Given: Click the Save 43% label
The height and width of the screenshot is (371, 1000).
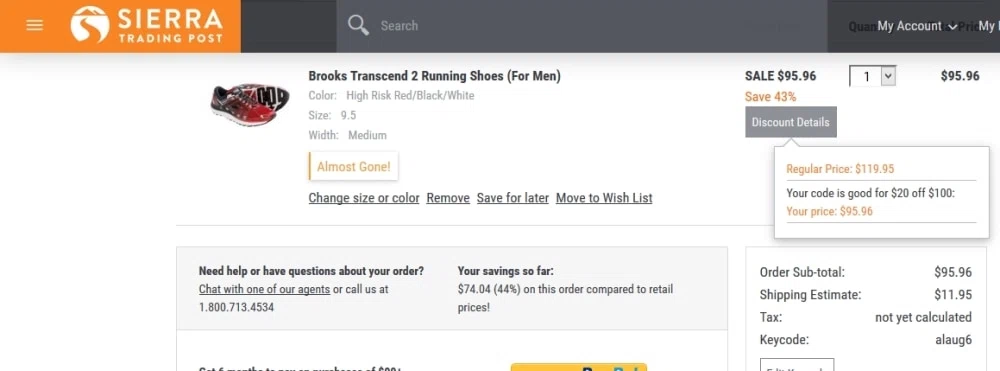Looking at the screenshot, I should [770, 97].
